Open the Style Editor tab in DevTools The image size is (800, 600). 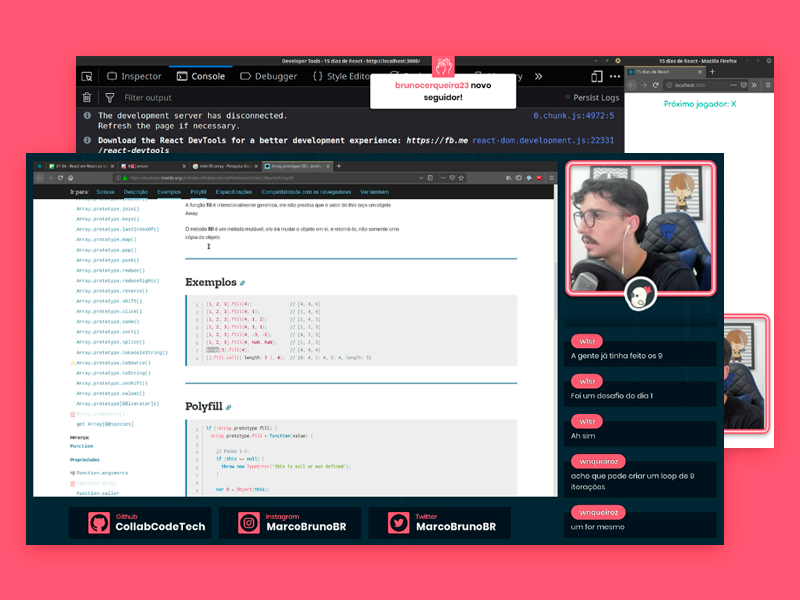(342, 77)
